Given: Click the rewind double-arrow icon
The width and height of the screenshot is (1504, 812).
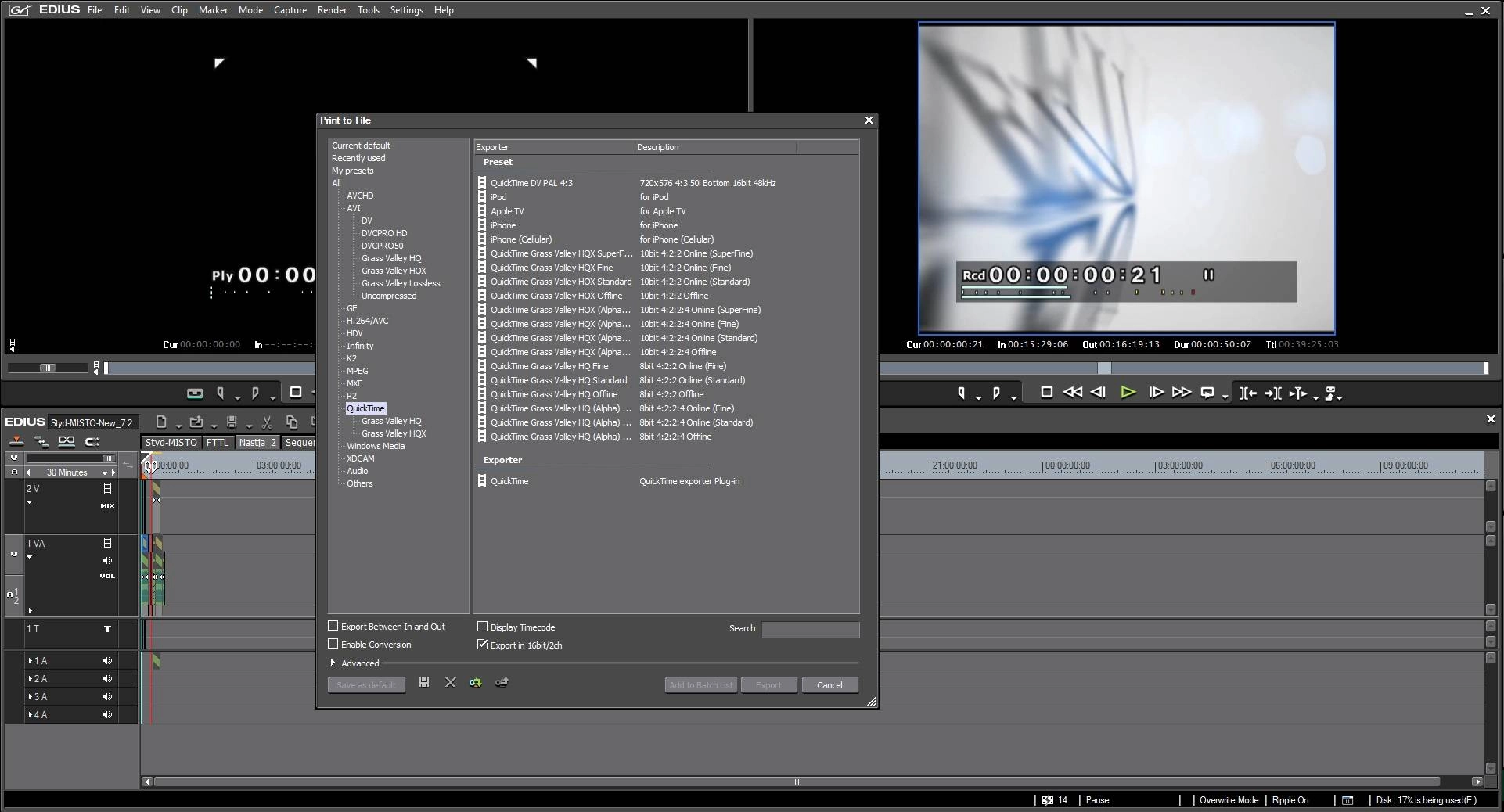Looking at the screenshot, I should (x=1073, y=393).
